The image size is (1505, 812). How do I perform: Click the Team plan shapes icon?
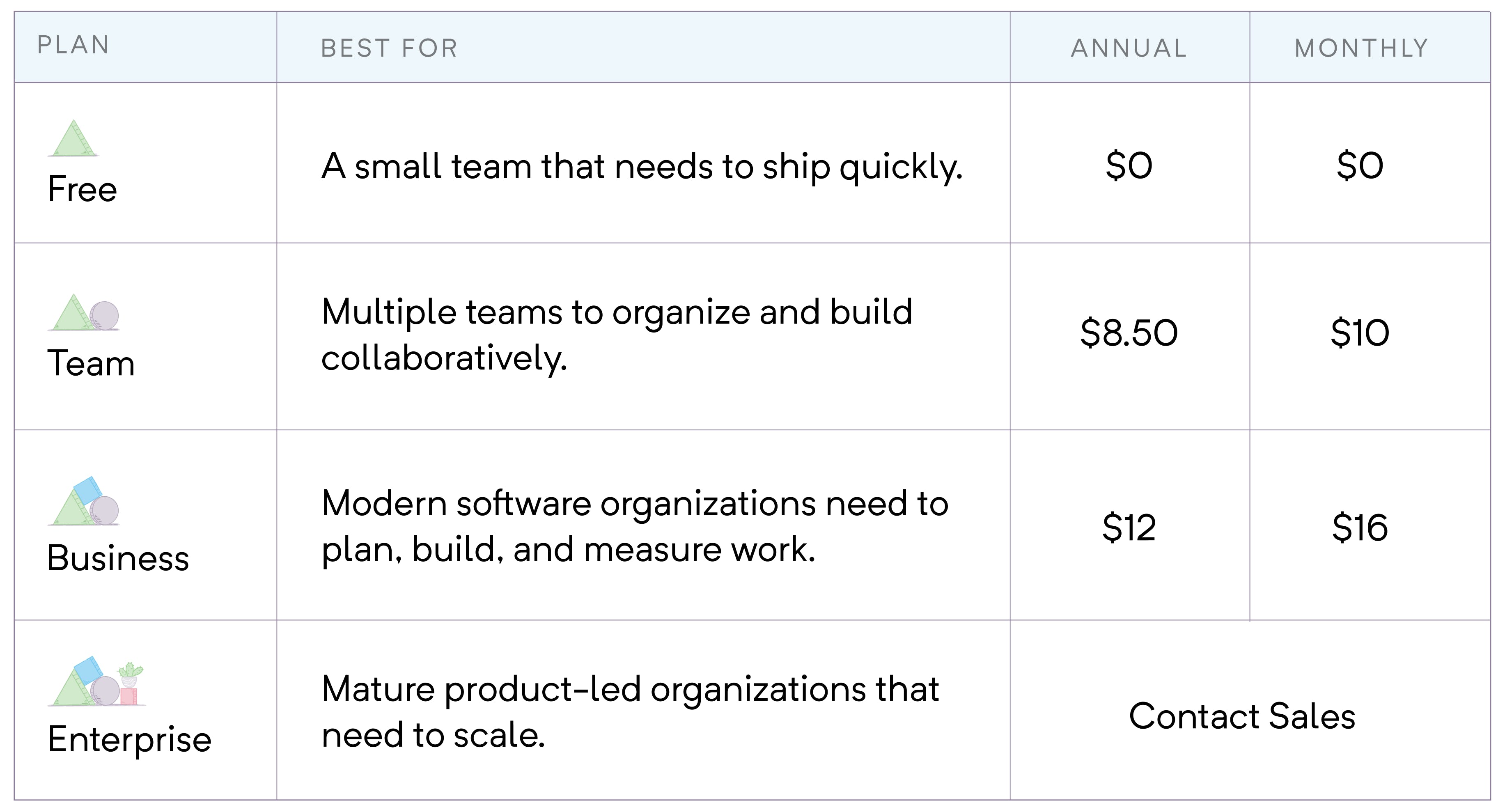[x=84, y=313]
